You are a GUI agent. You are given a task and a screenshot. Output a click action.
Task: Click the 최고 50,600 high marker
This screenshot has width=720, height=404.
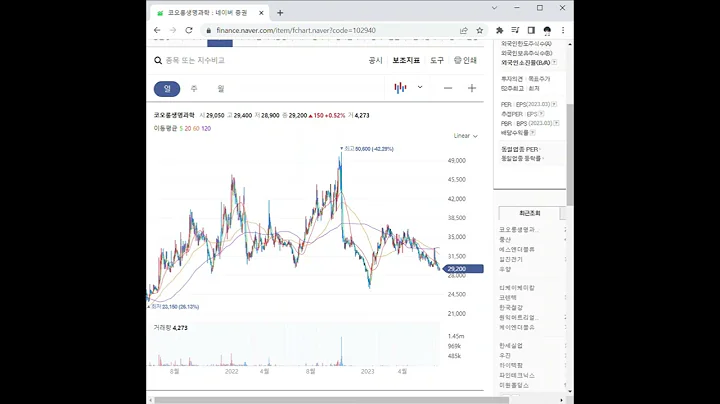click(x=367, y=149)
